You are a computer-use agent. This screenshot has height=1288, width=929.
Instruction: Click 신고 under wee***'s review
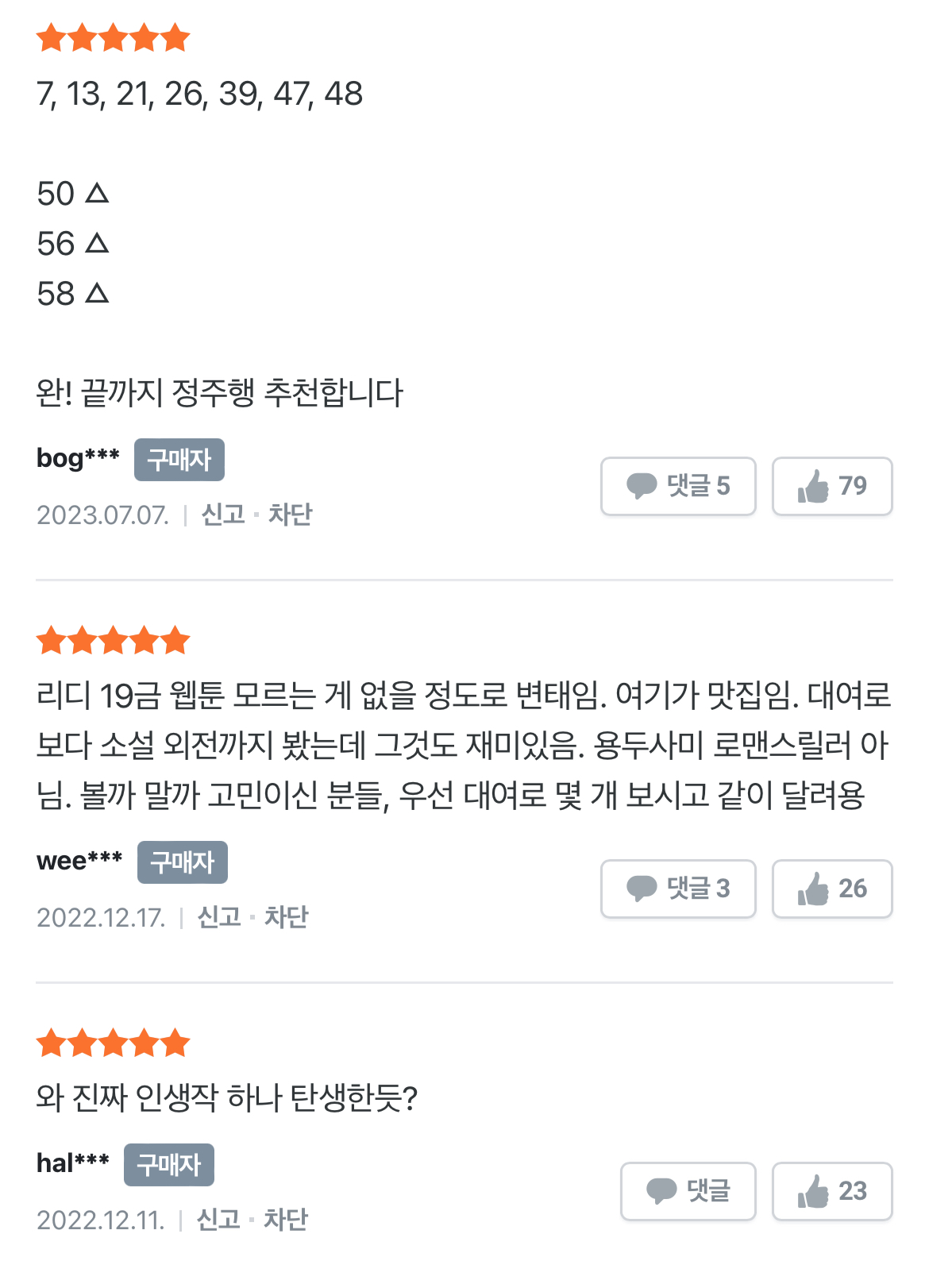point(219,917)
